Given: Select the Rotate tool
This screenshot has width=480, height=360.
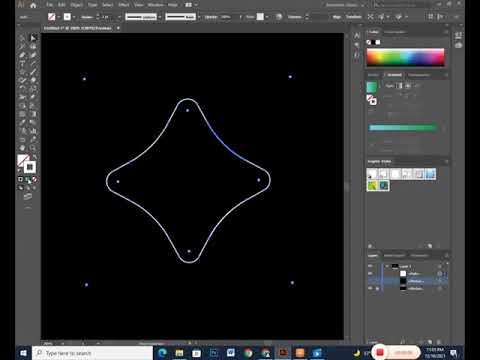Looking at the screenshot, I should pos(22,88).
